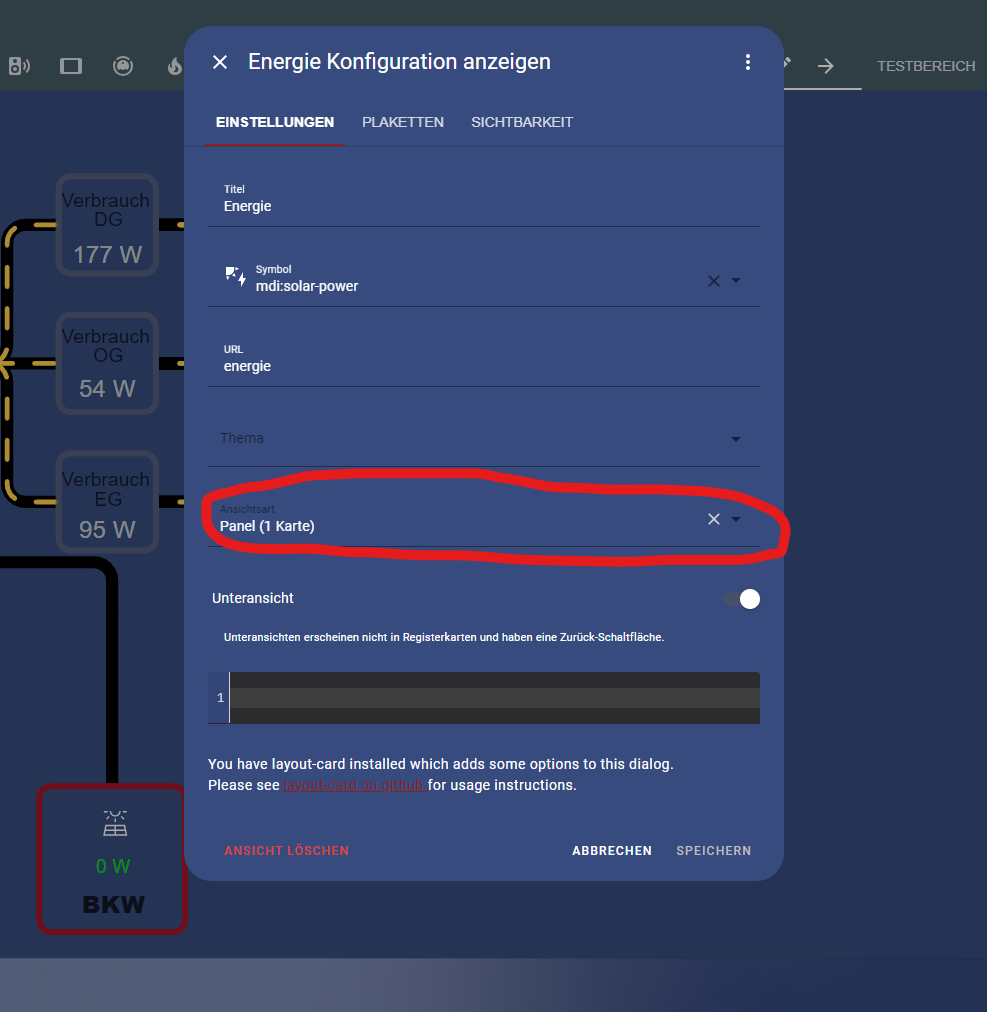Toggle the Unteransicht switch

[x=742, y=599]
